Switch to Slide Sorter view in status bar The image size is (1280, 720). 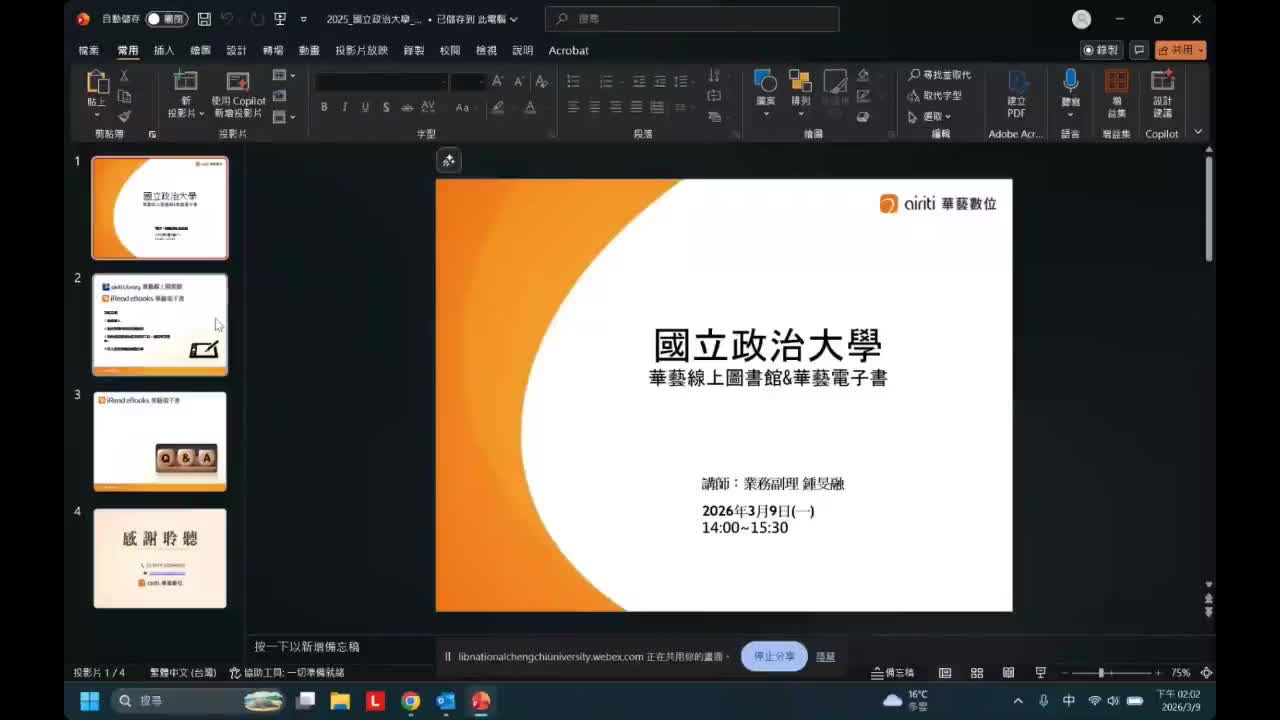(x=976, y=672)
